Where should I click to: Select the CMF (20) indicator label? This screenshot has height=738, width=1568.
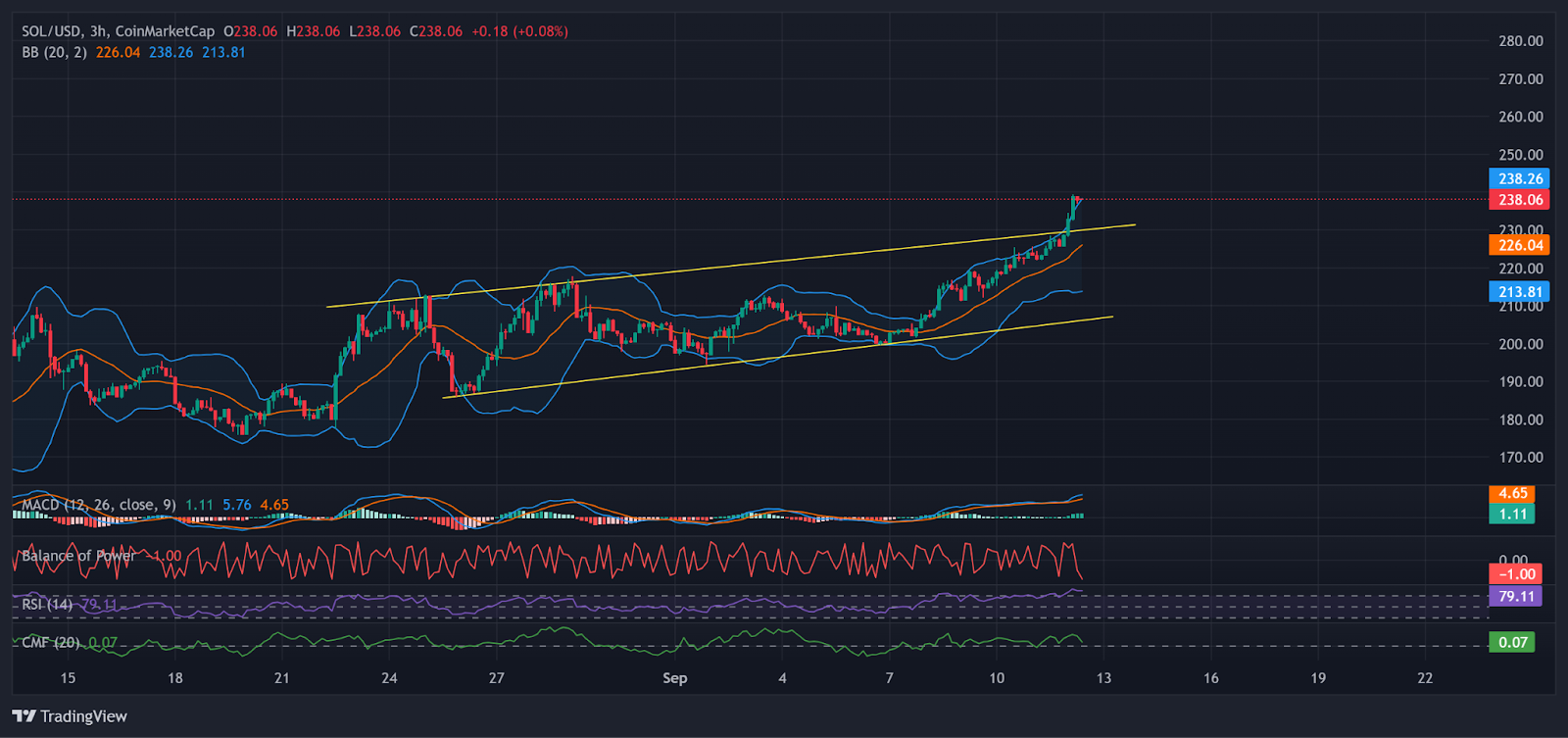tap(51, 643)
